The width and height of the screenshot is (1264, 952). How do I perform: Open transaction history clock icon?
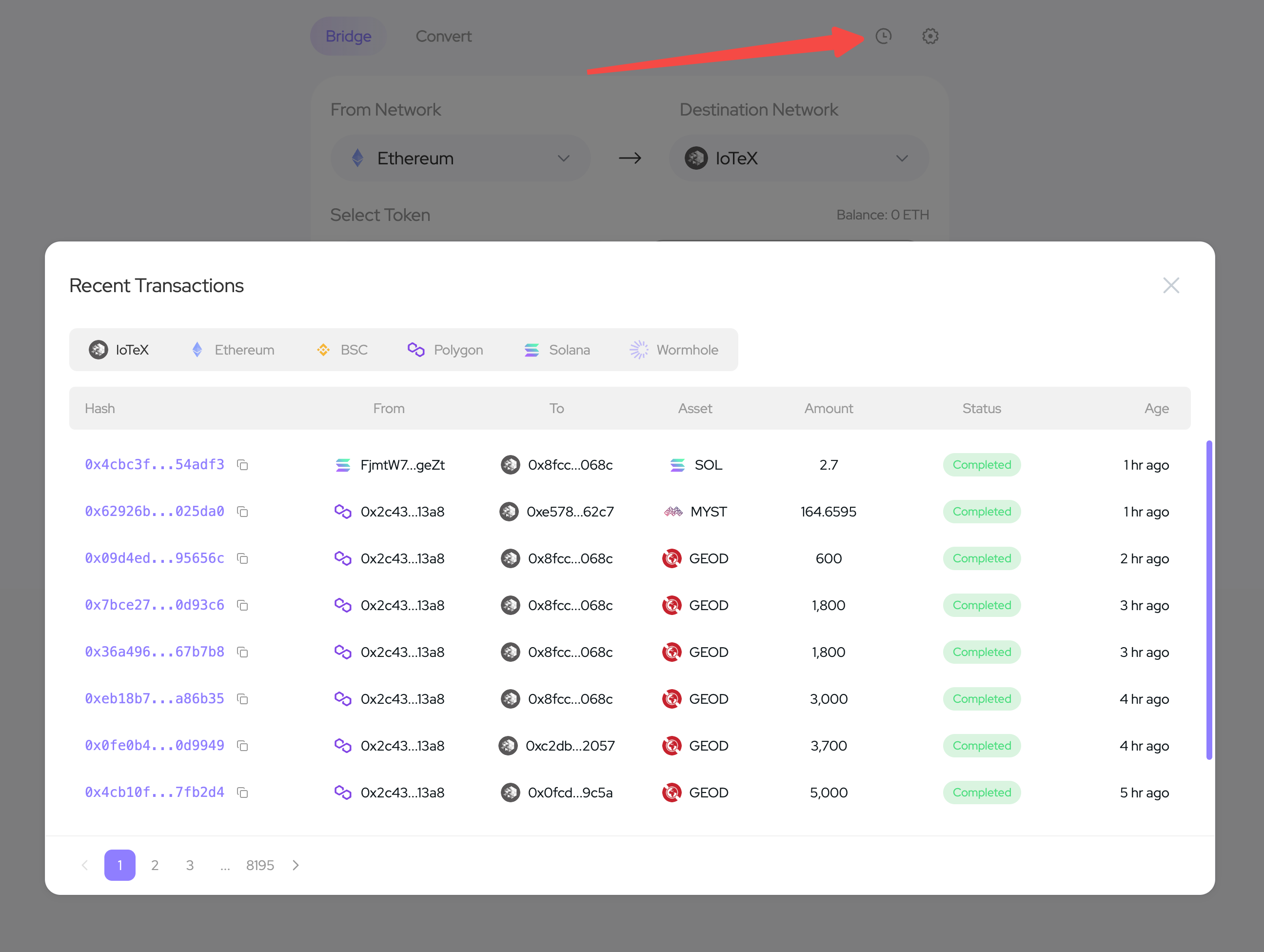[x=884, y=36]
